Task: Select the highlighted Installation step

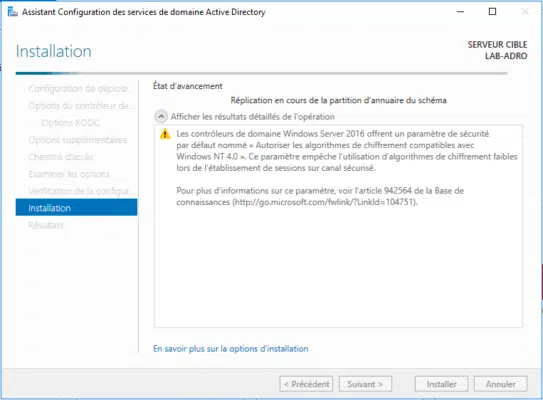Action: [x=76, y=207]
